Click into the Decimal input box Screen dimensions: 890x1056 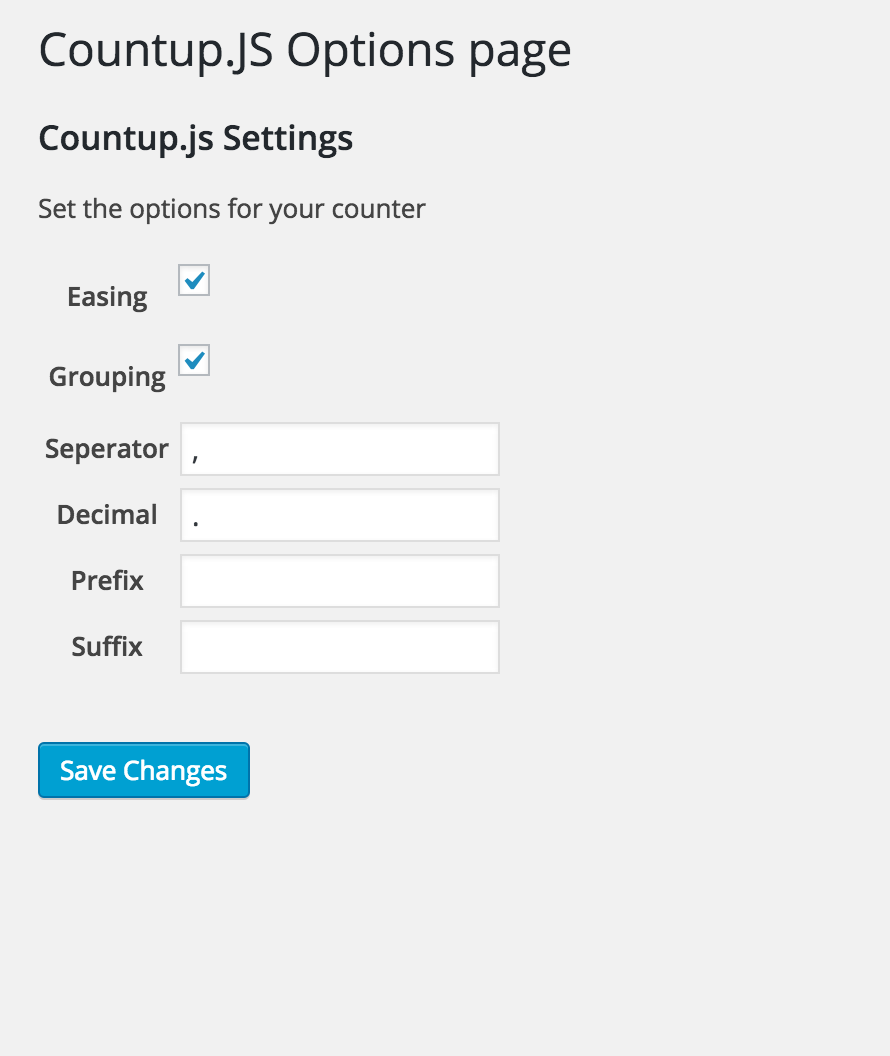(340, 515)
